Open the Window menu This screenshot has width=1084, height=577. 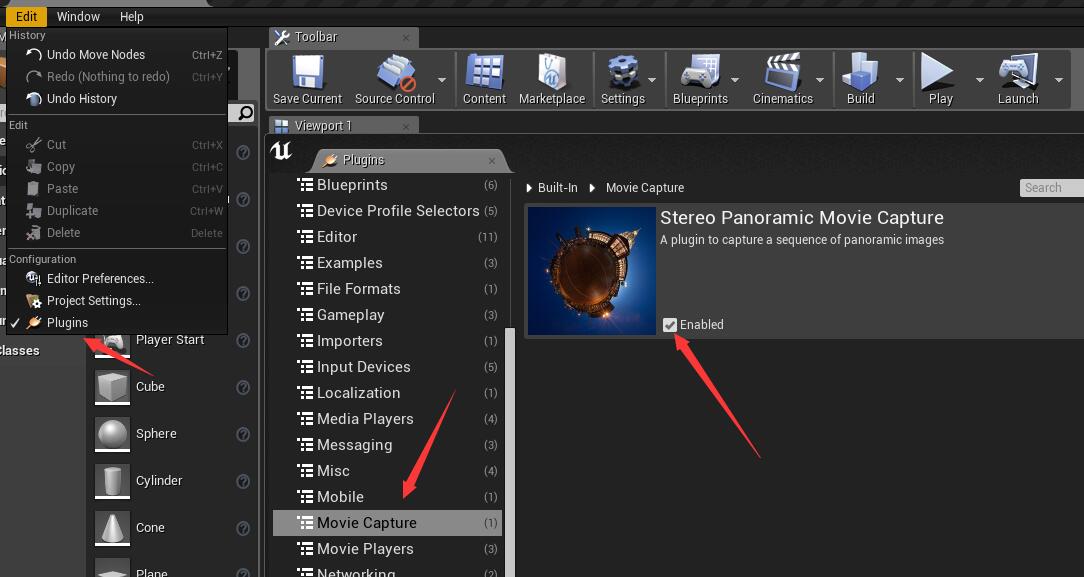point(78,16)
